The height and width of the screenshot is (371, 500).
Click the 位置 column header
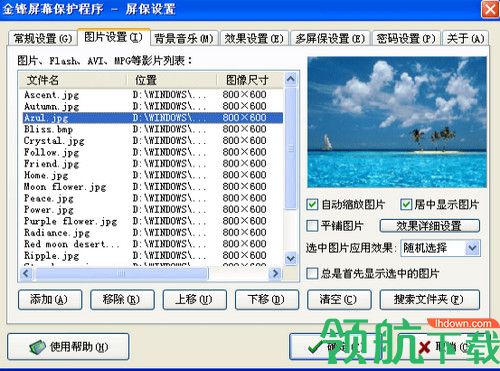pos(171,80)
